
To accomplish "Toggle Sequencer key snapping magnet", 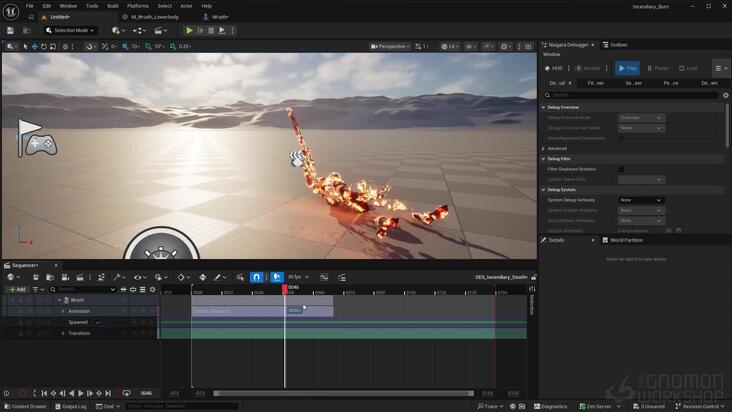I will coord(256,277).
